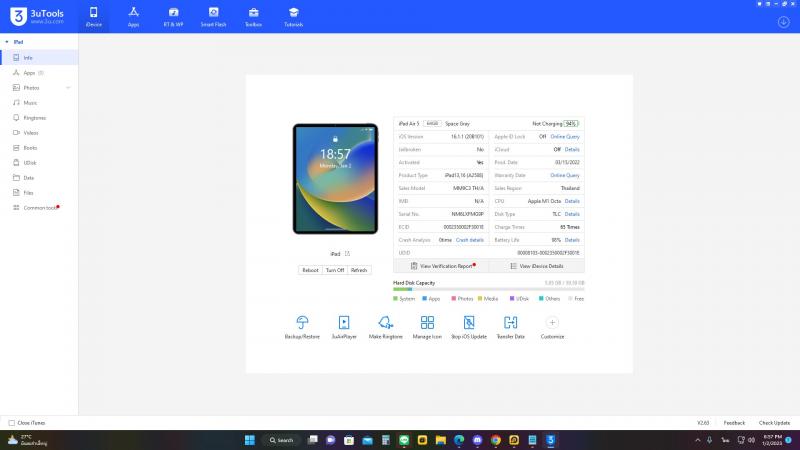Expand Photos submenu arrow

68,88
